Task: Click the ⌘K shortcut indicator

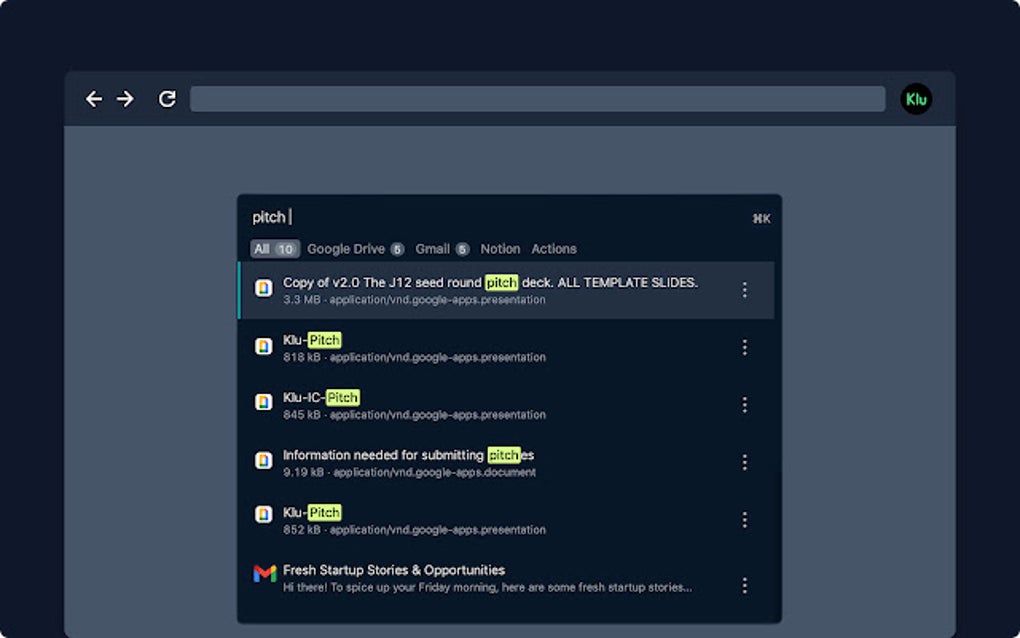Action: click(x=762, y=219)
